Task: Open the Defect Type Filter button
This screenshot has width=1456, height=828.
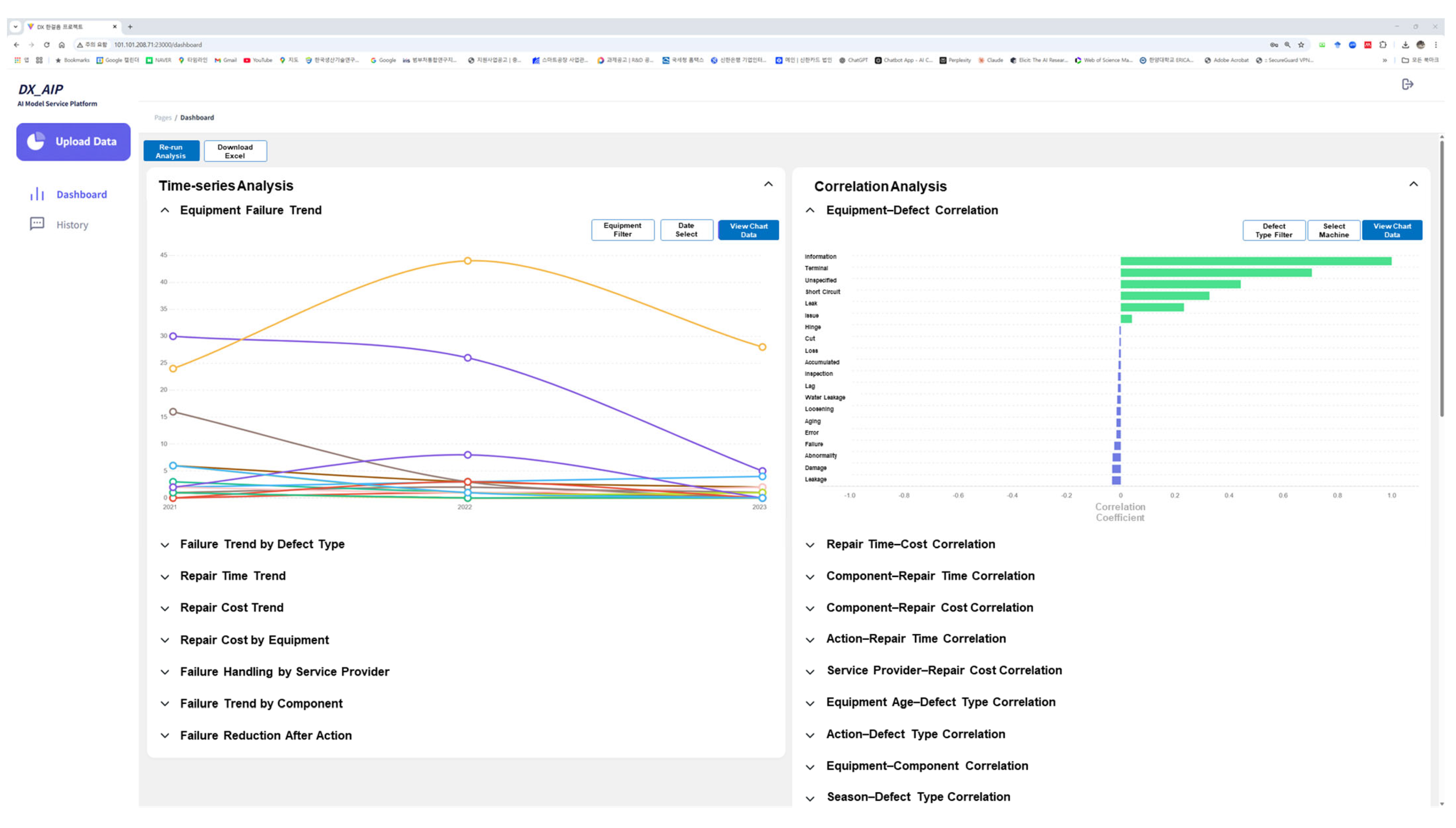Action: click(1273, 230)
